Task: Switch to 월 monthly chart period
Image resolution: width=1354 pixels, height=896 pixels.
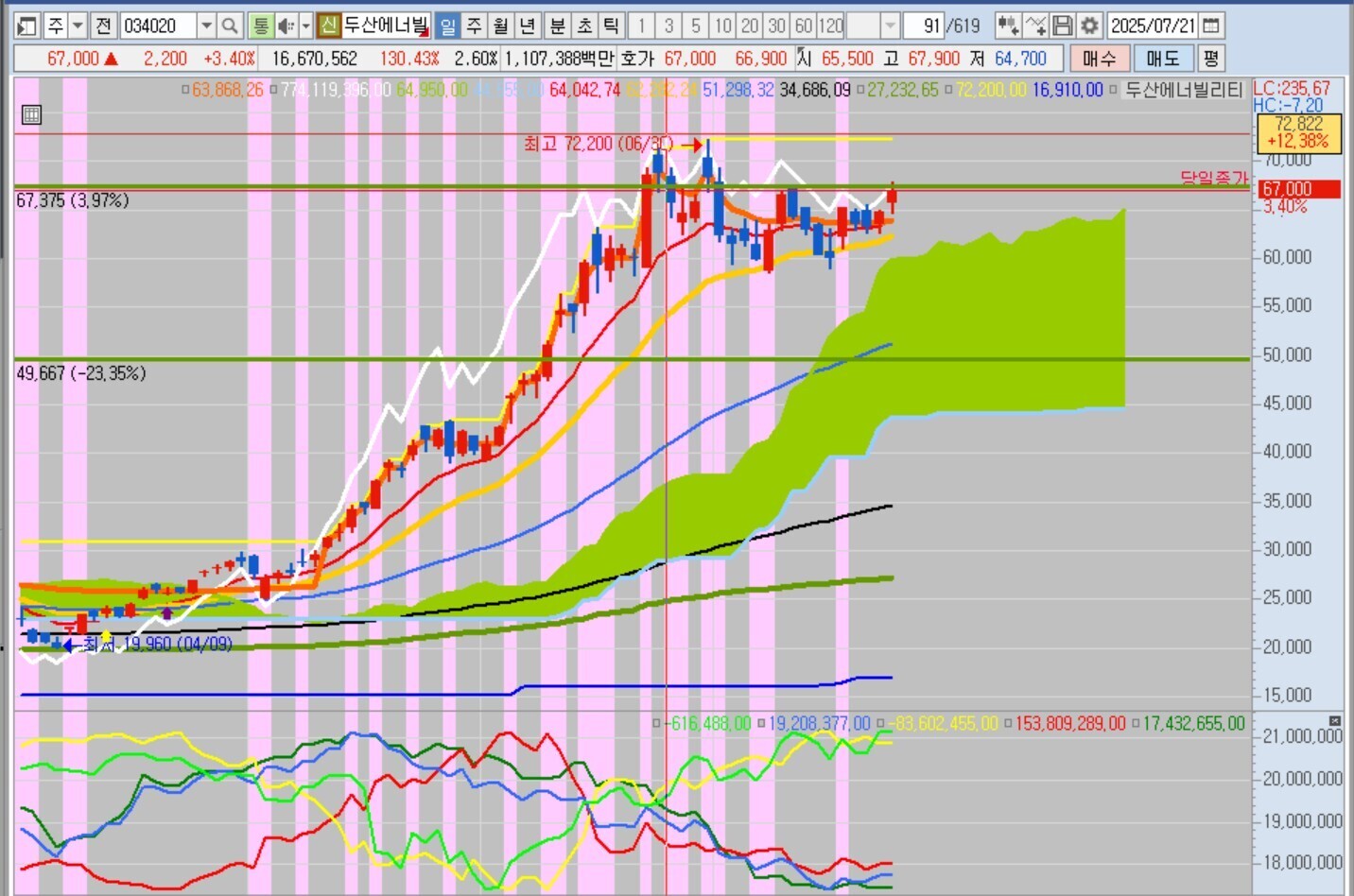Action: (500, 26)
